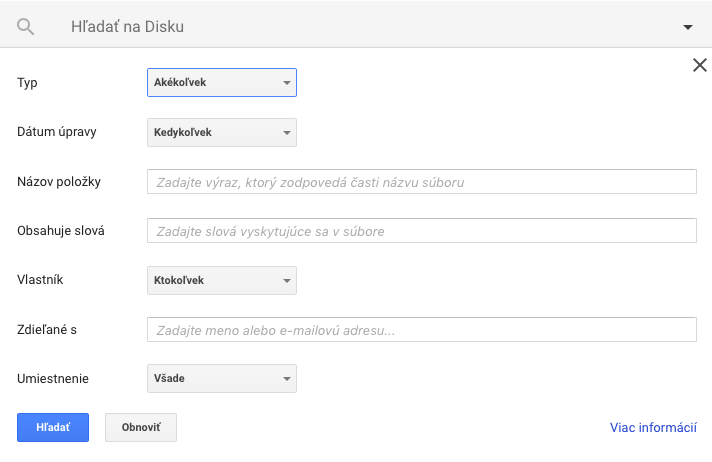Click the Typ label
This screenshot has height=462, width=712.
(27, 83)
